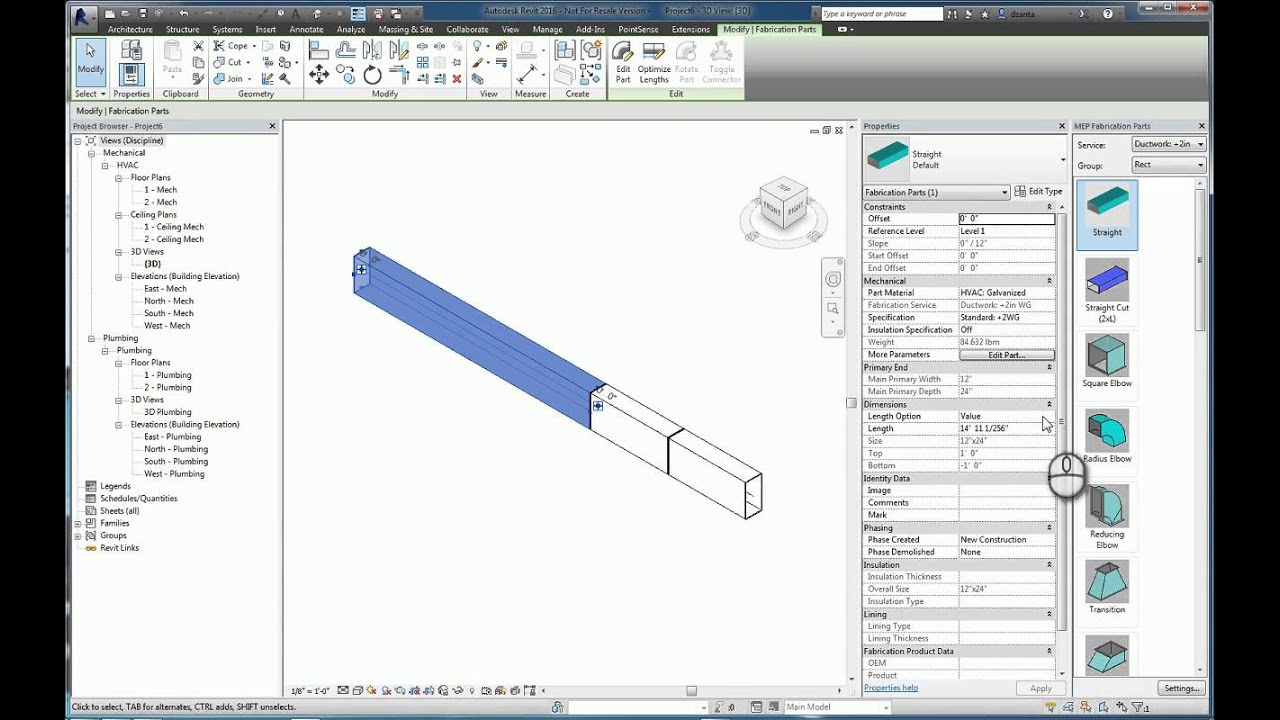Image resolution: width=1280 pixels, height=720 pixels.
Task: Open the {3D} view in Project Browser
Action: click(x=152, y=264)
